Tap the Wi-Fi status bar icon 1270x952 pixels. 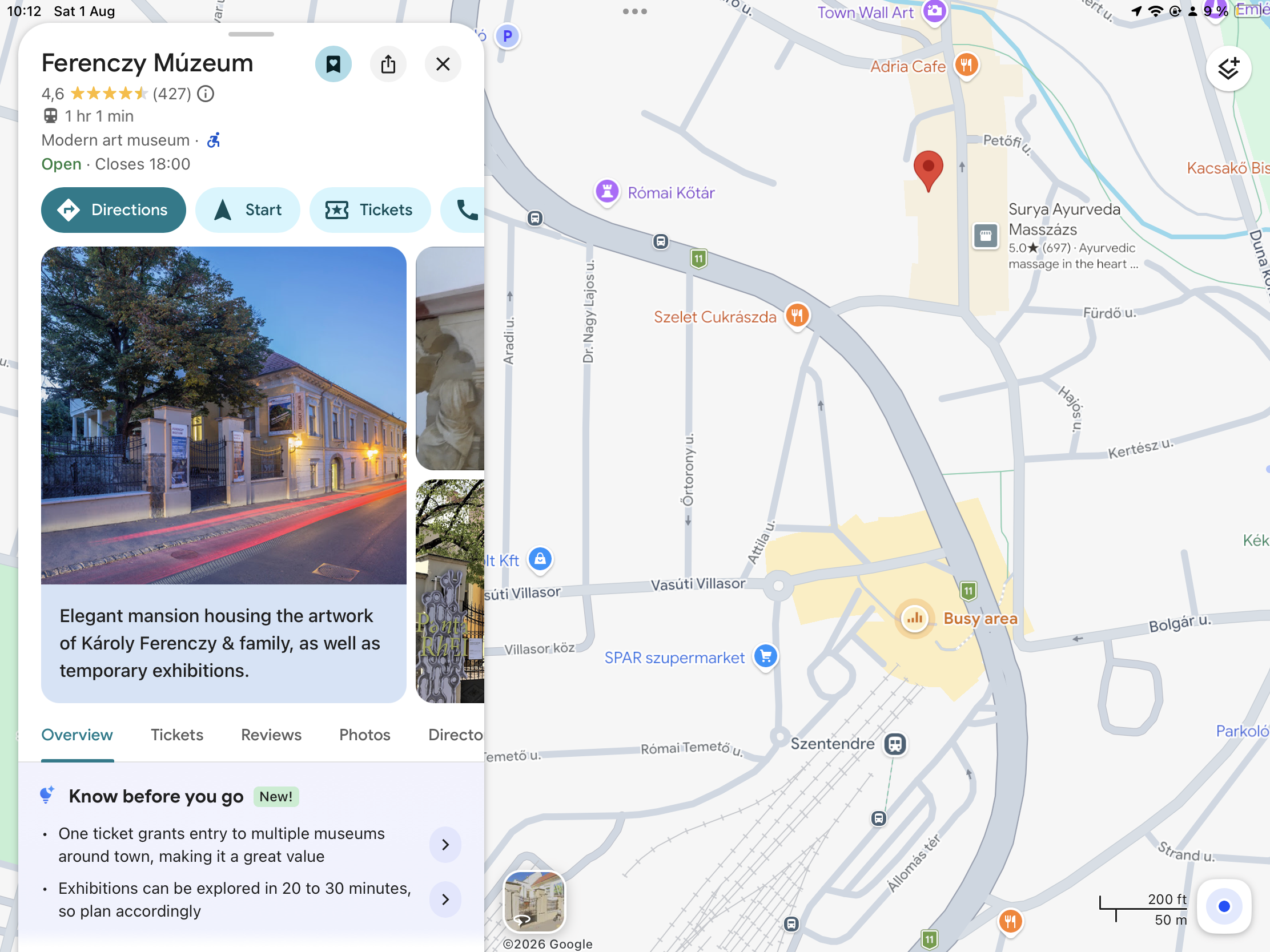point(1156,11)
